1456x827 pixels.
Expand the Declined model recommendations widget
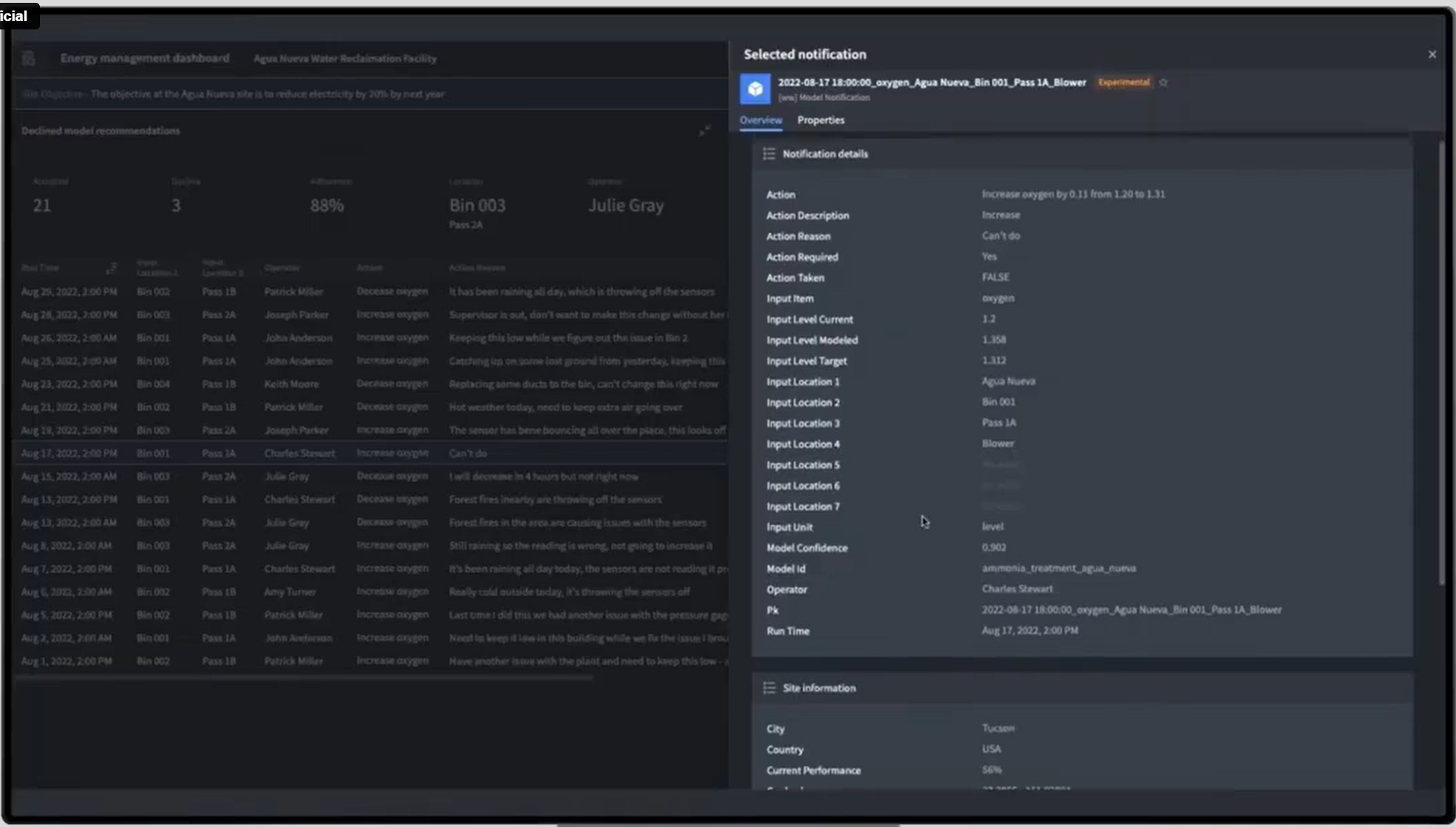pyautogui.click(x=704, y=130)
